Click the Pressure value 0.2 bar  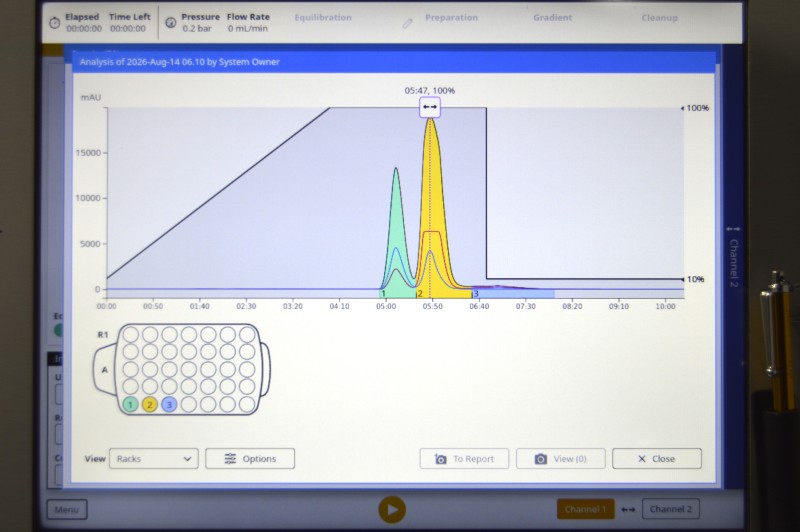coord(197,29)
